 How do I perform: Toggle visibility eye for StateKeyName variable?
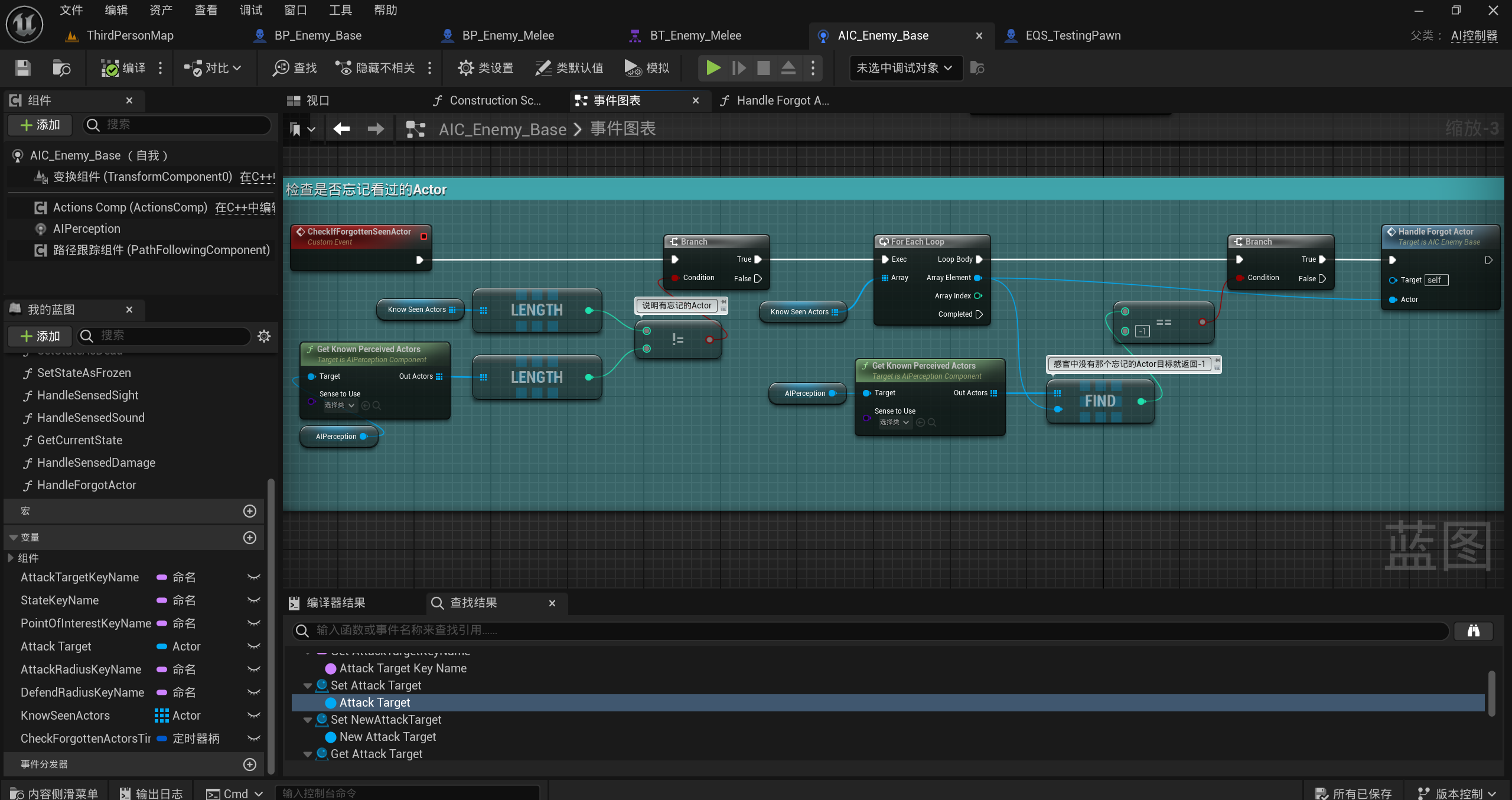(253, 600)
